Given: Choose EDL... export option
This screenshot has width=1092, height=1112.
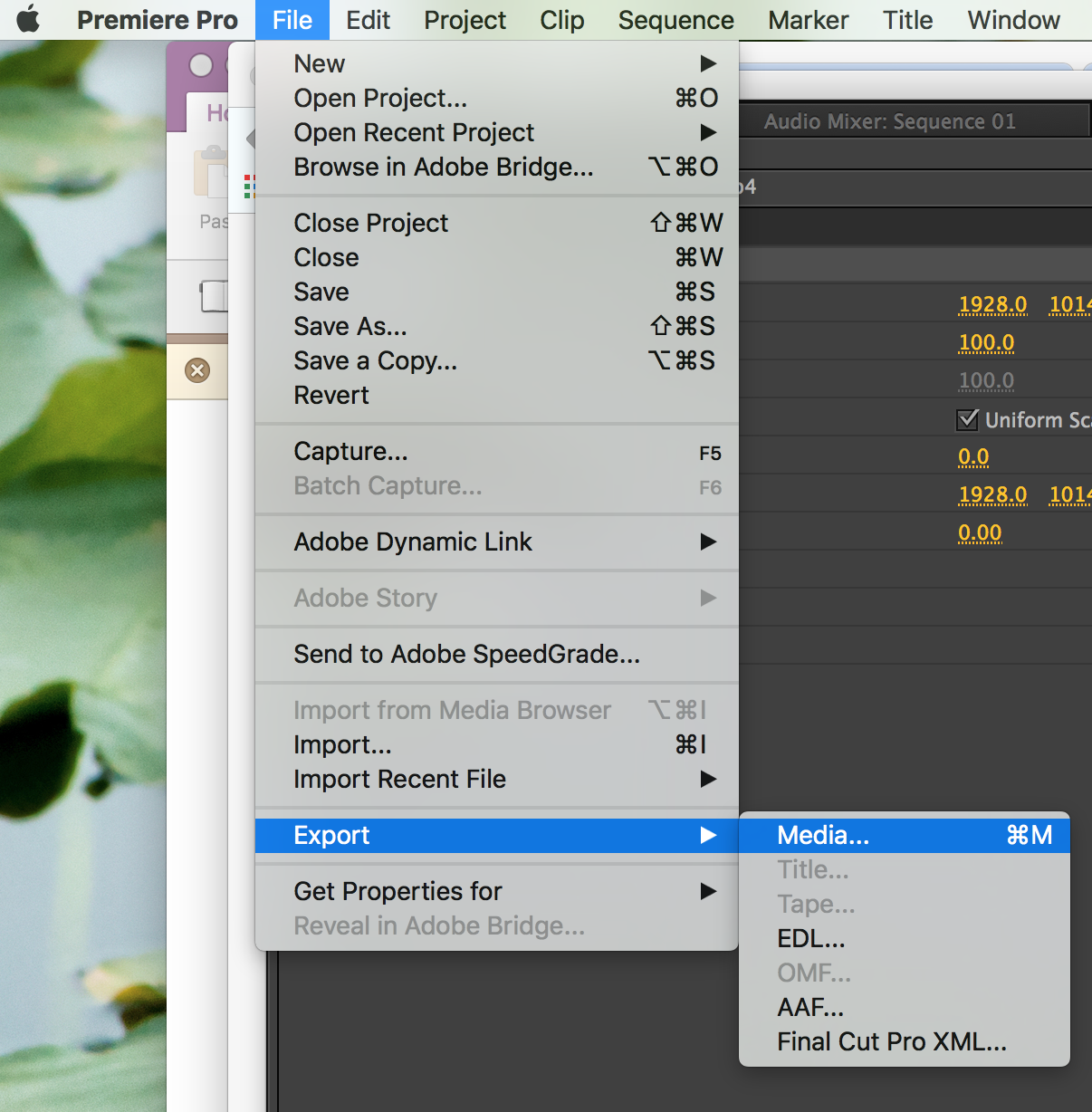Looking at the screenshot, I should tap(811, 939).
